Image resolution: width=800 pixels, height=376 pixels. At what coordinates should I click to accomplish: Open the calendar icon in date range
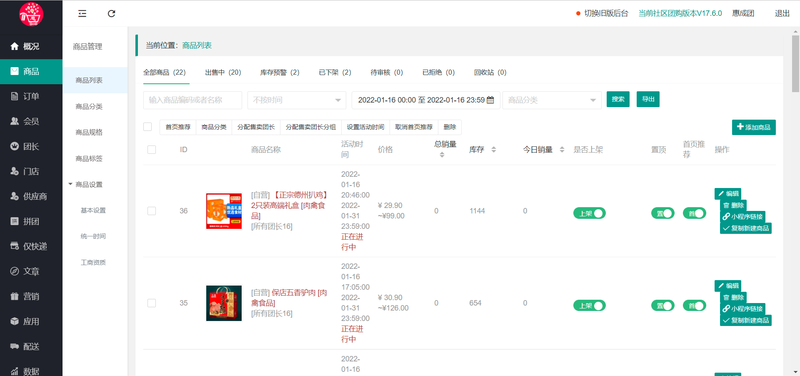pyautogui.click(x=490, y=100)
